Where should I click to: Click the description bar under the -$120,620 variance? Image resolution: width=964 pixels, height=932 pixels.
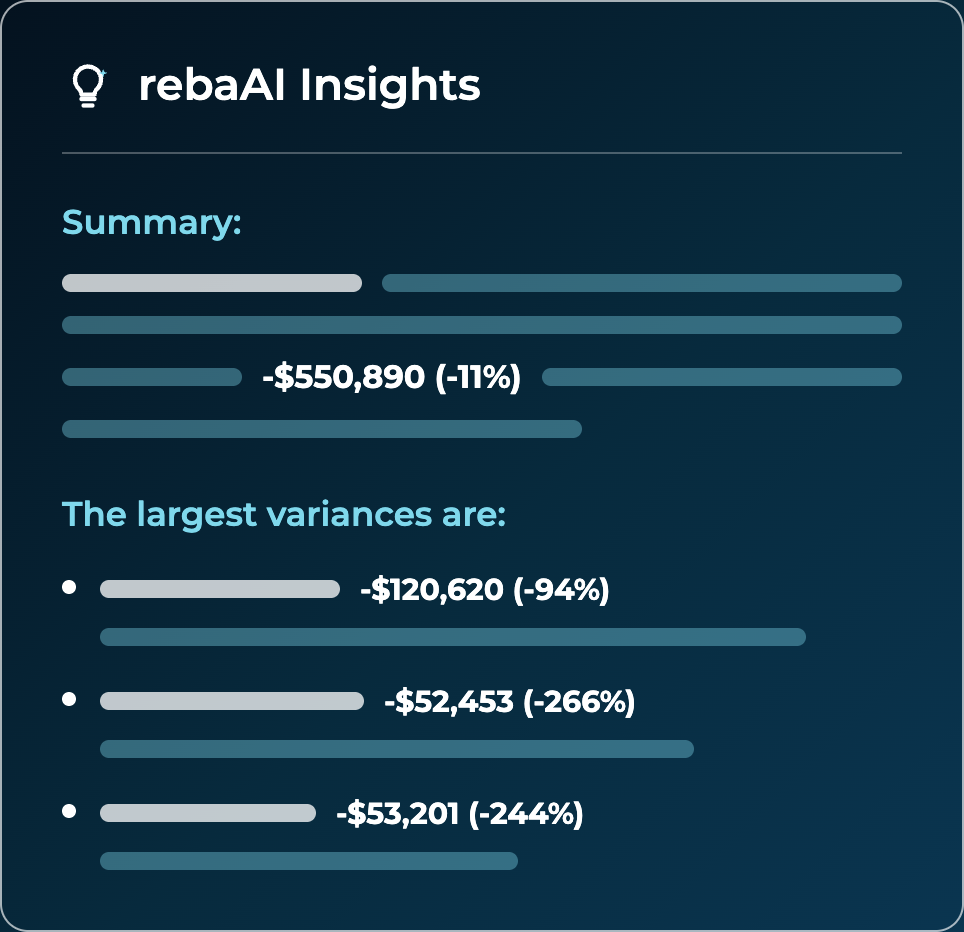[x=452, y=637]
